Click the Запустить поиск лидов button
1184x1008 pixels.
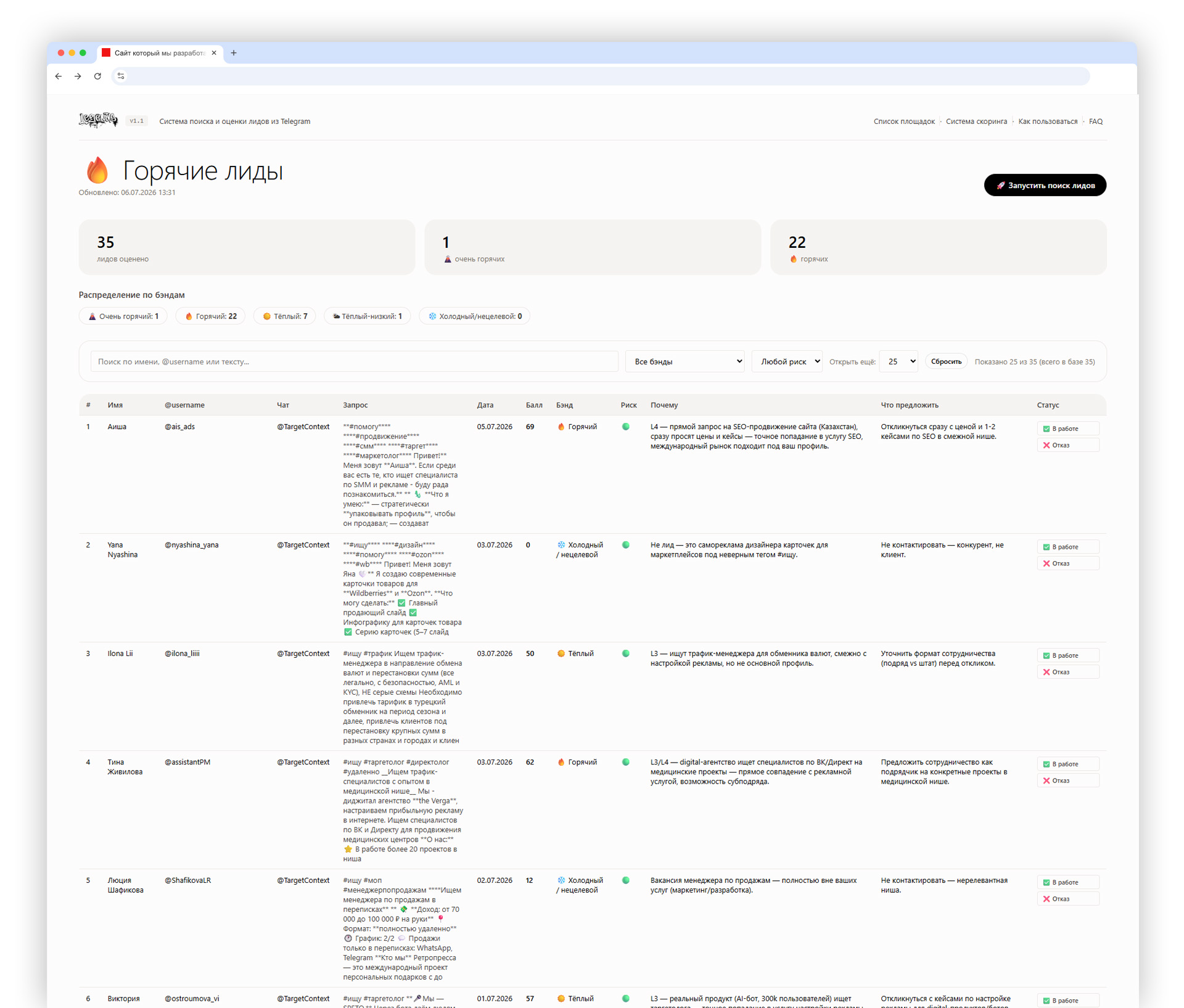[x=1045, y=186]
